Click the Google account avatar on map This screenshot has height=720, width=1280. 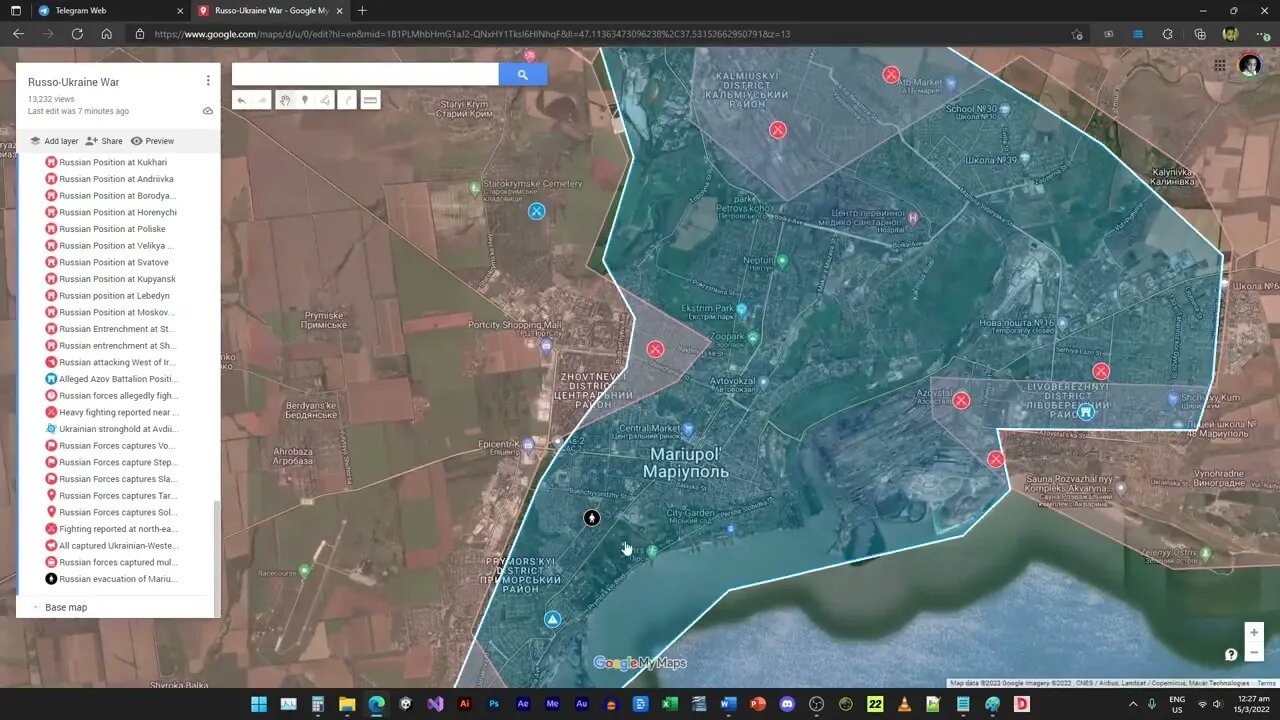tap(1249, 65)
